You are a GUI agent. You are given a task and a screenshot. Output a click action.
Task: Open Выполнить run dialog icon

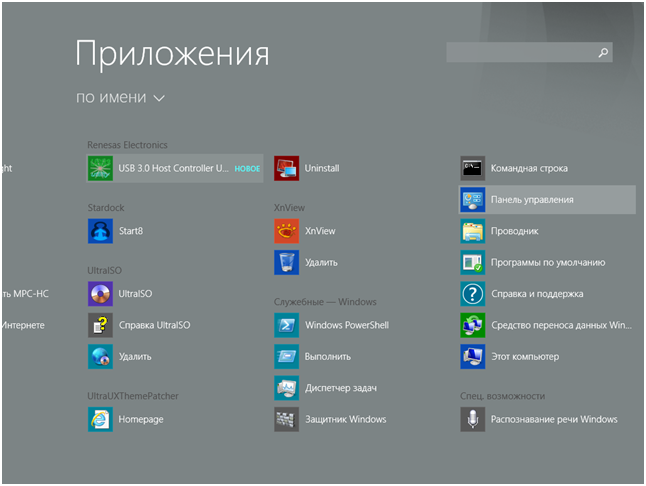point(287,357)
